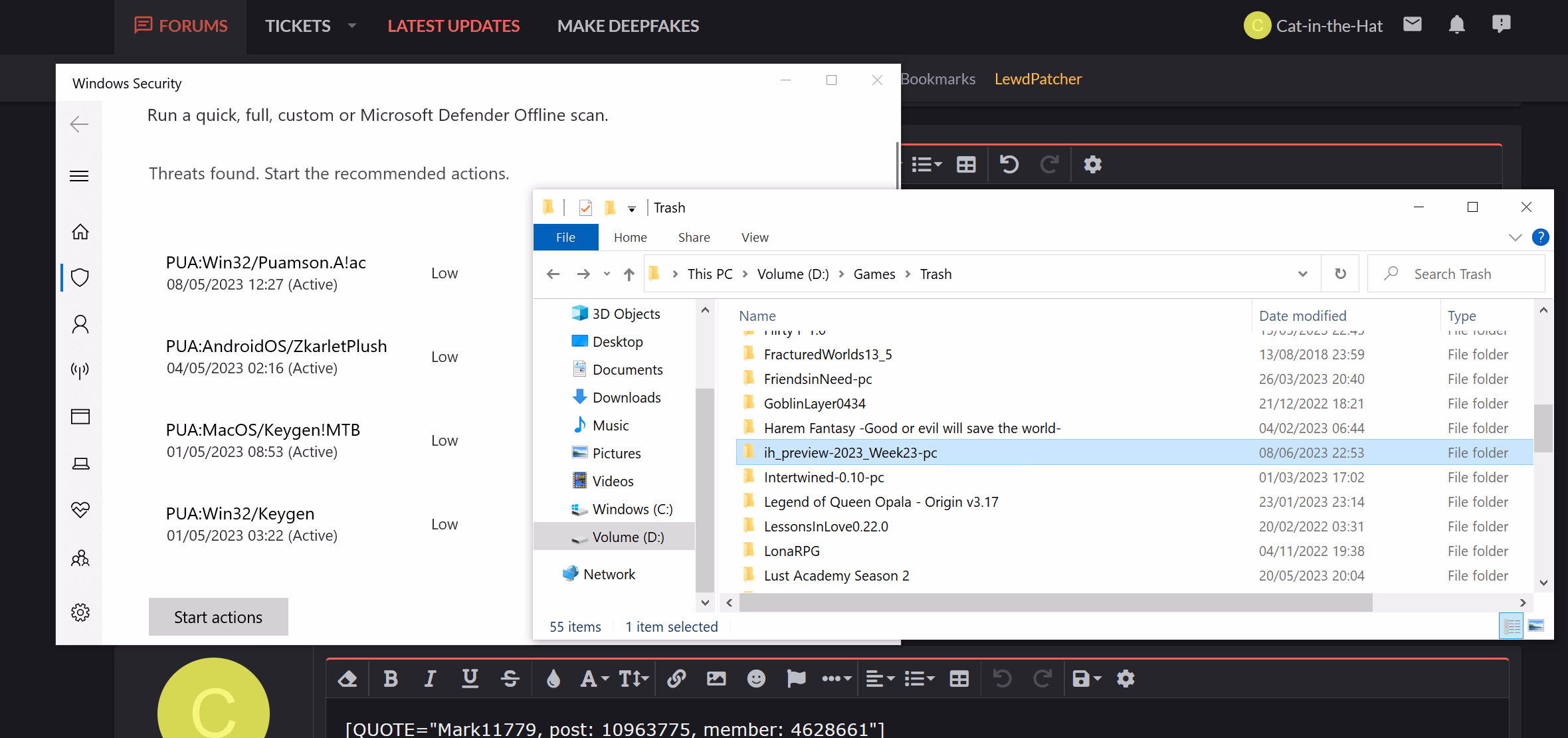Open the more options ellipsis dropdown
1568x738 pixels.
point(836,678)
